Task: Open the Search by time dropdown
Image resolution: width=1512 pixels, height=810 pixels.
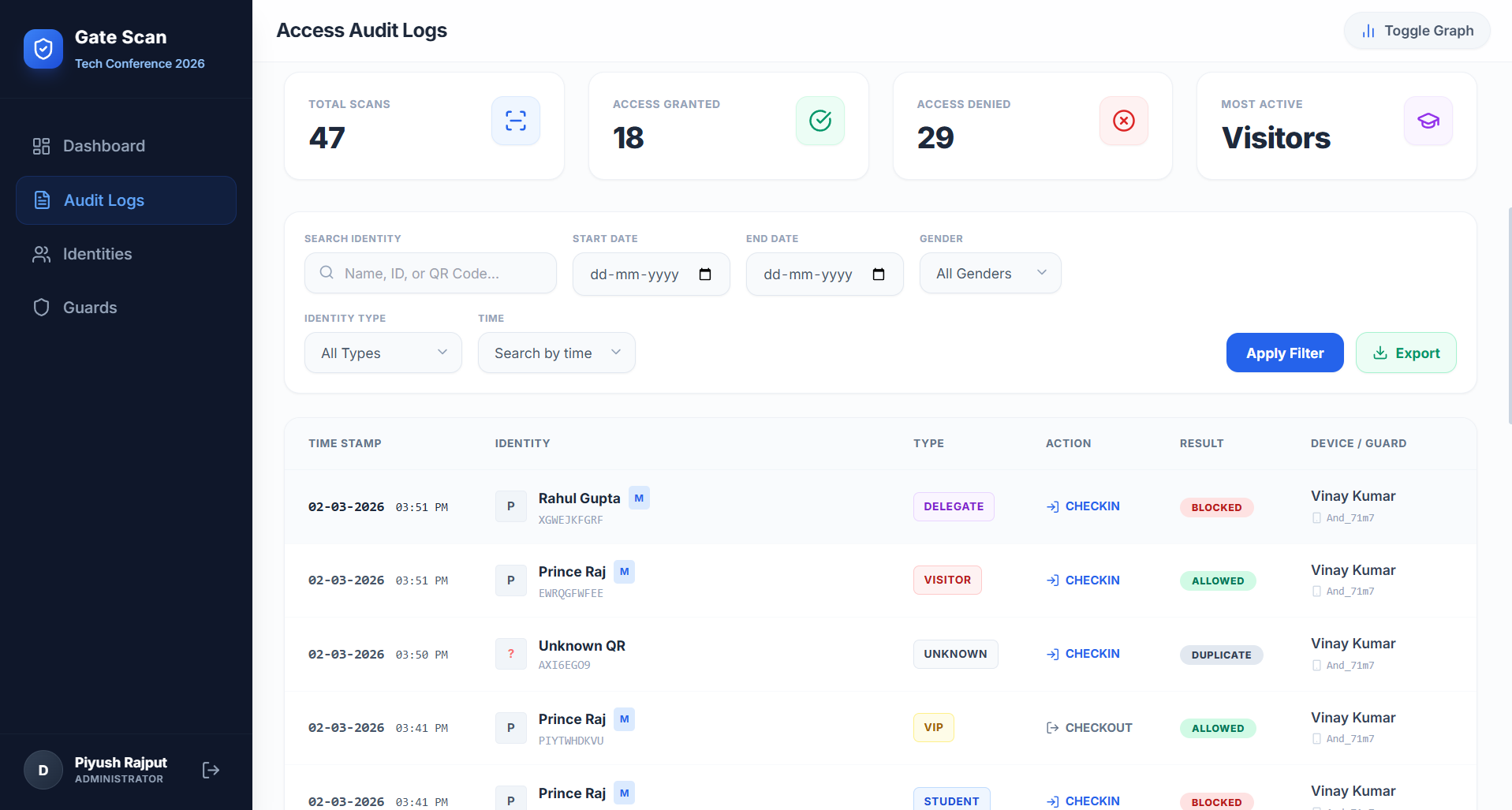Action: pos(556,353)
